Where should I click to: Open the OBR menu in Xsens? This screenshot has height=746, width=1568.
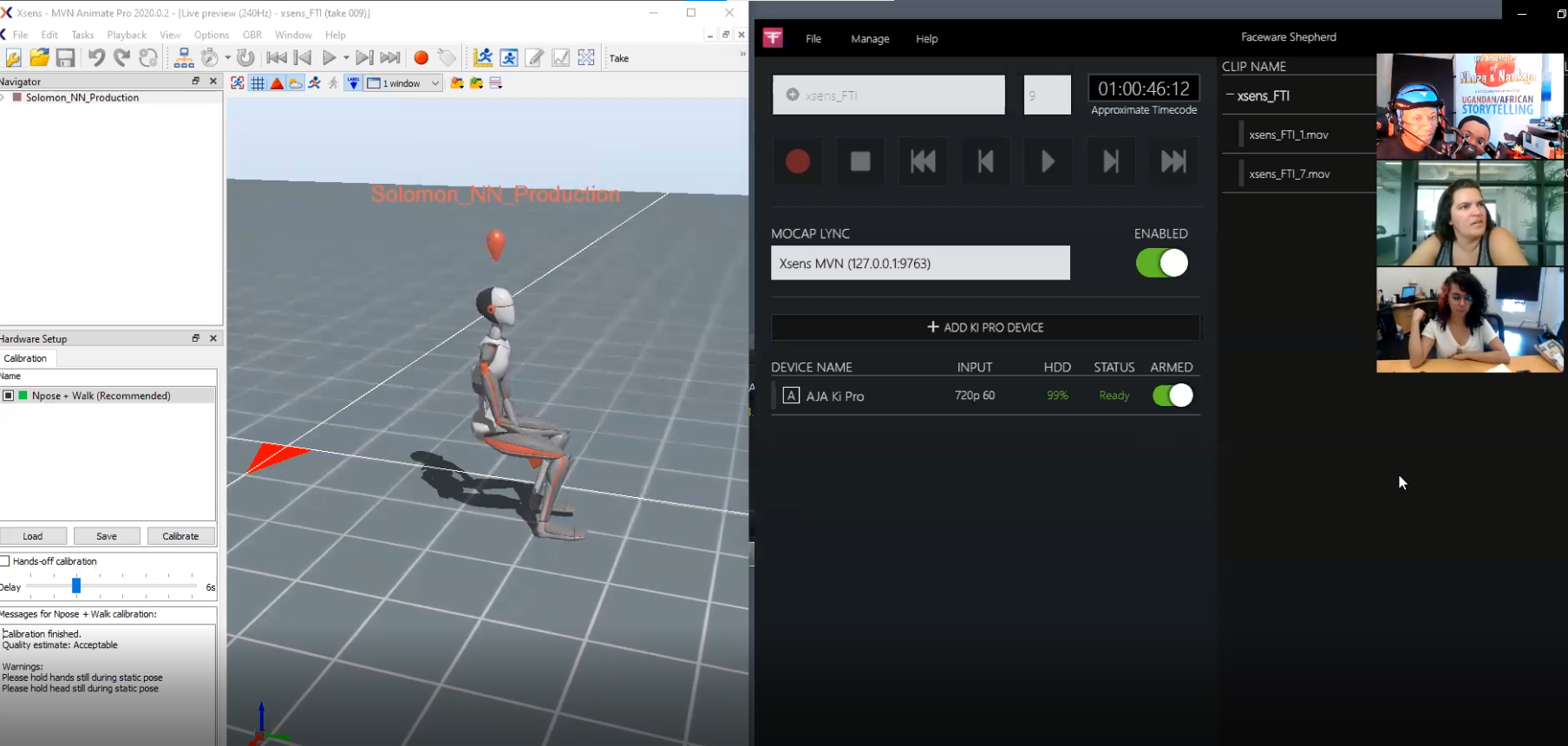pyautogui.click(x=252, y=35)
